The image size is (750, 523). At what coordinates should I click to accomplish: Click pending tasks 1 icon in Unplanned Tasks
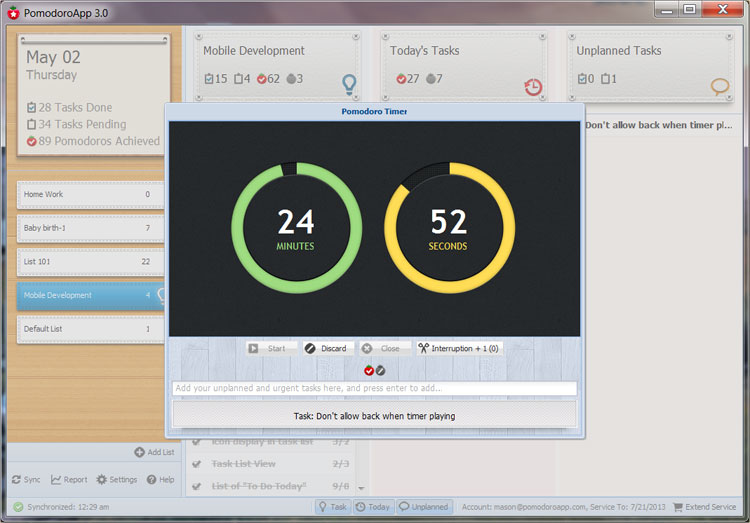tap(605, 79)
